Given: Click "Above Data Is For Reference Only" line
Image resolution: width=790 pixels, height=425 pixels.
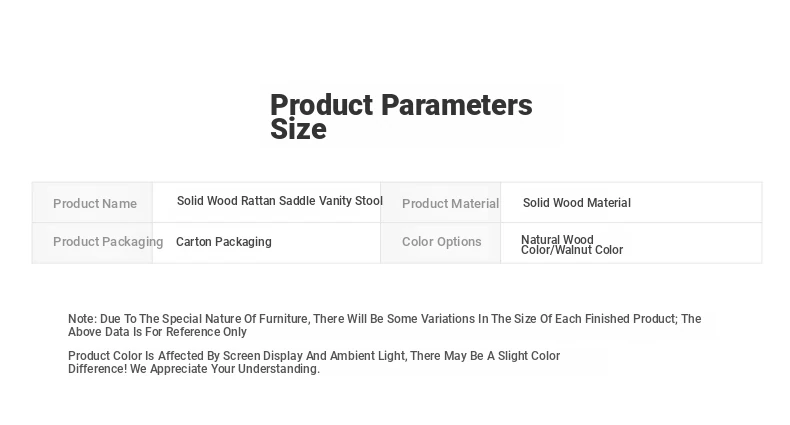Looking at the screenshot, I should 157,332.
